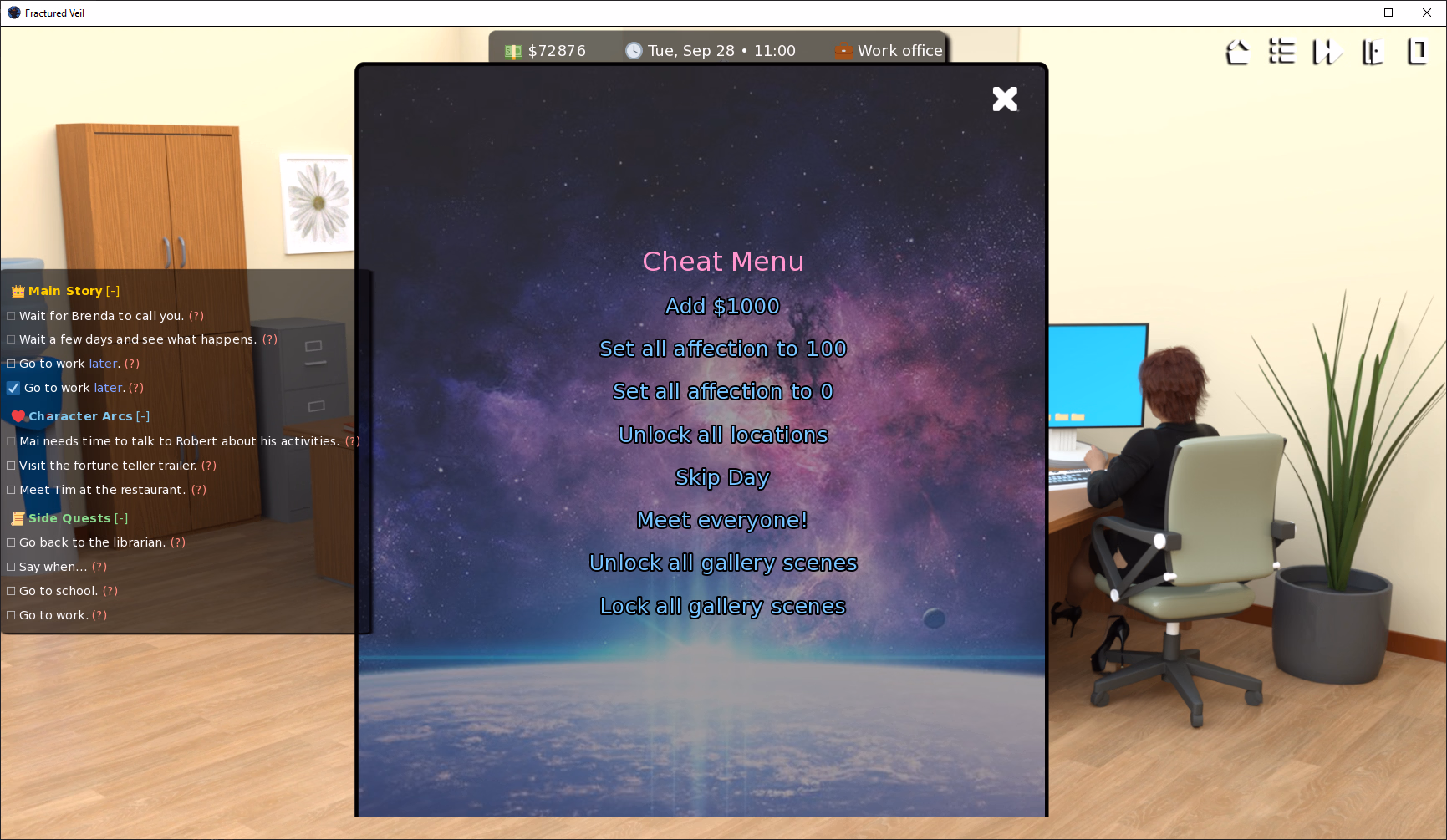1447x840 pixels.
Task: Show hint (?) for Side Quests 'Go to work.'
Action: tap(99, 615)
